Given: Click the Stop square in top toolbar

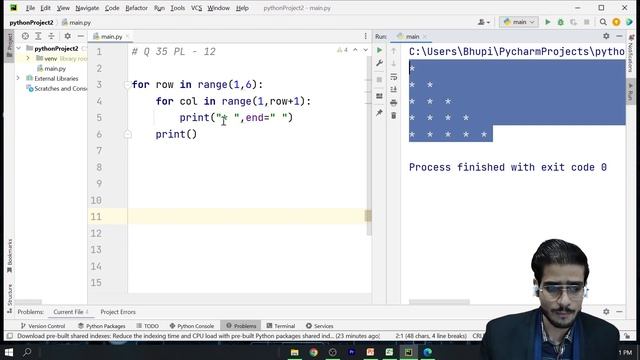Looking at the screenshot, I should tap(587, 22).
